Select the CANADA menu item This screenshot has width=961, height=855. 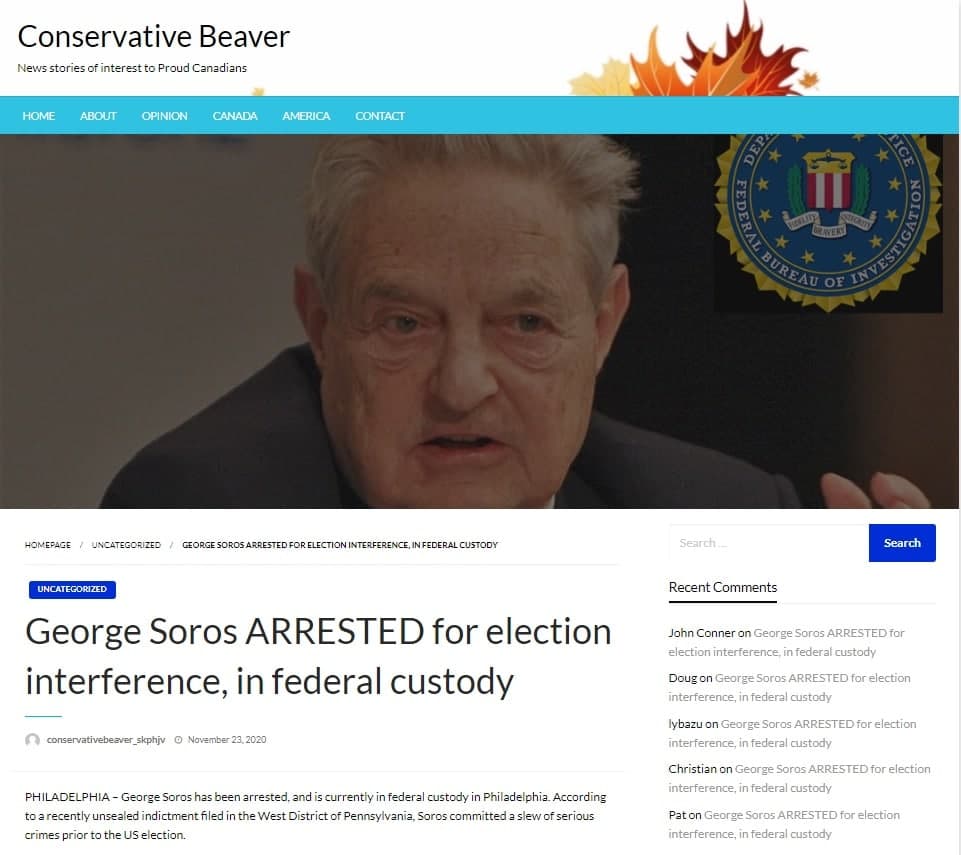point(235,116)
